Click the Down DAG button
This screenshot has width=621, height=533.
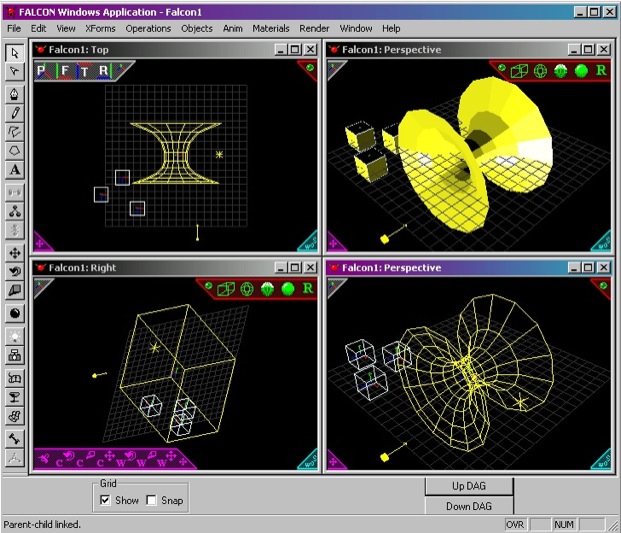click(x=469, y=506)
